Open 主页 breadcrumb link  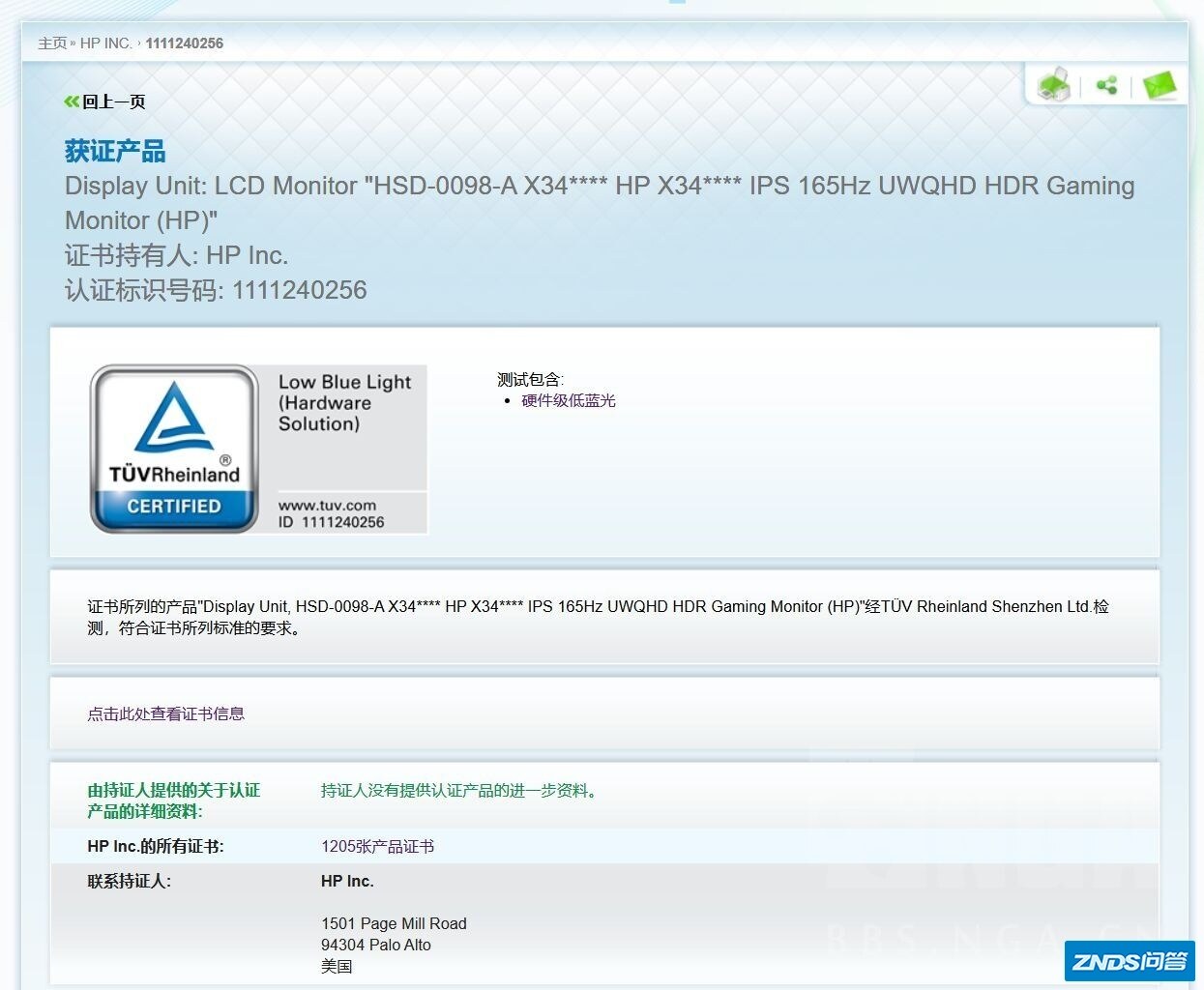tap(52, 44)
